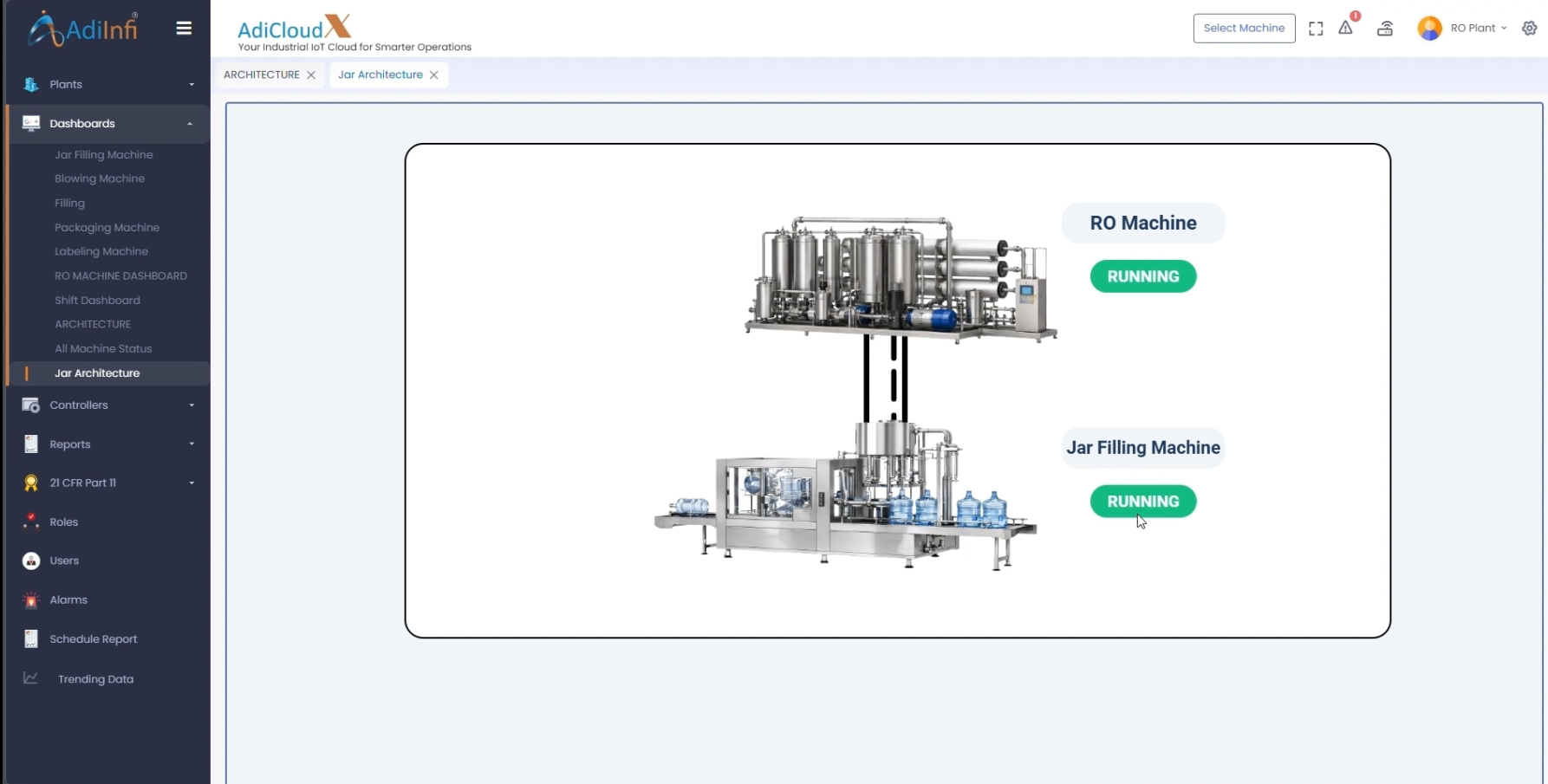Open RO MACHINE DASHBOARD item
The width and height of the screenshot is (1548, 784).
pos(120,275)
